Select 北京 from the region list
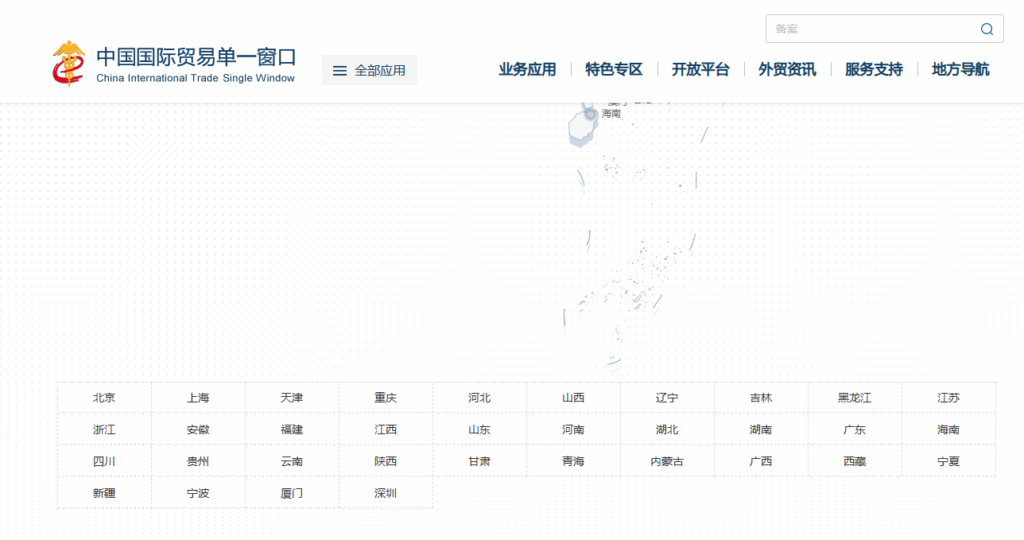Image resolution: width=1024 pixels, height=540 pixels. (104, 398)
